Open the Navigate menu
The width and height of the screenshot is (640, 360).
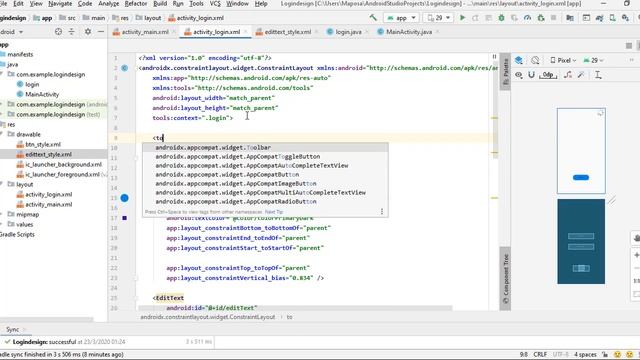pyautogui.click(x=60, y=4)
